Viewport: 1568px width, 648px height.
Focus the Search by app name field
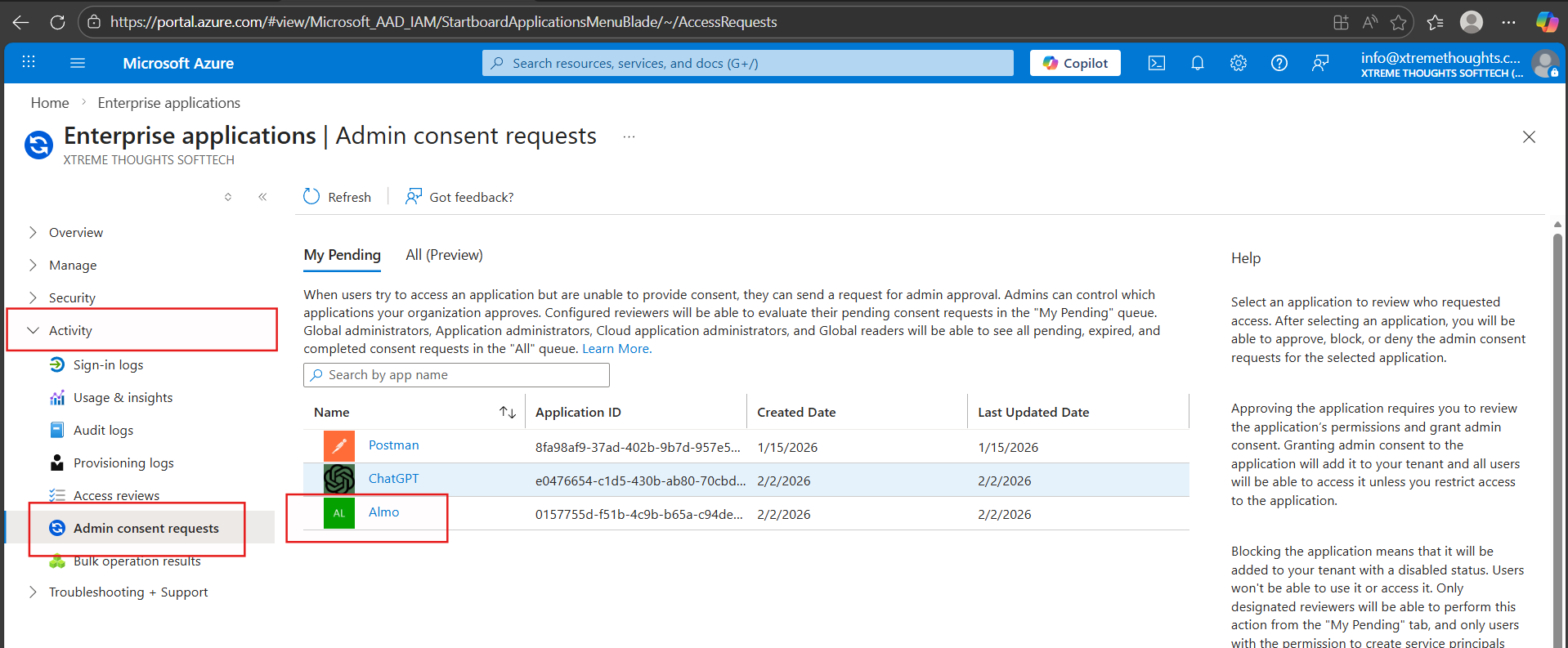456,375
